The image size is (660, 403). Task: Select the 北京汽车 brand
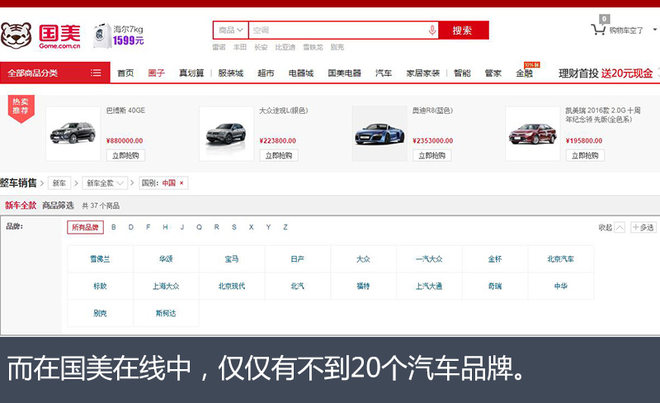561,259
